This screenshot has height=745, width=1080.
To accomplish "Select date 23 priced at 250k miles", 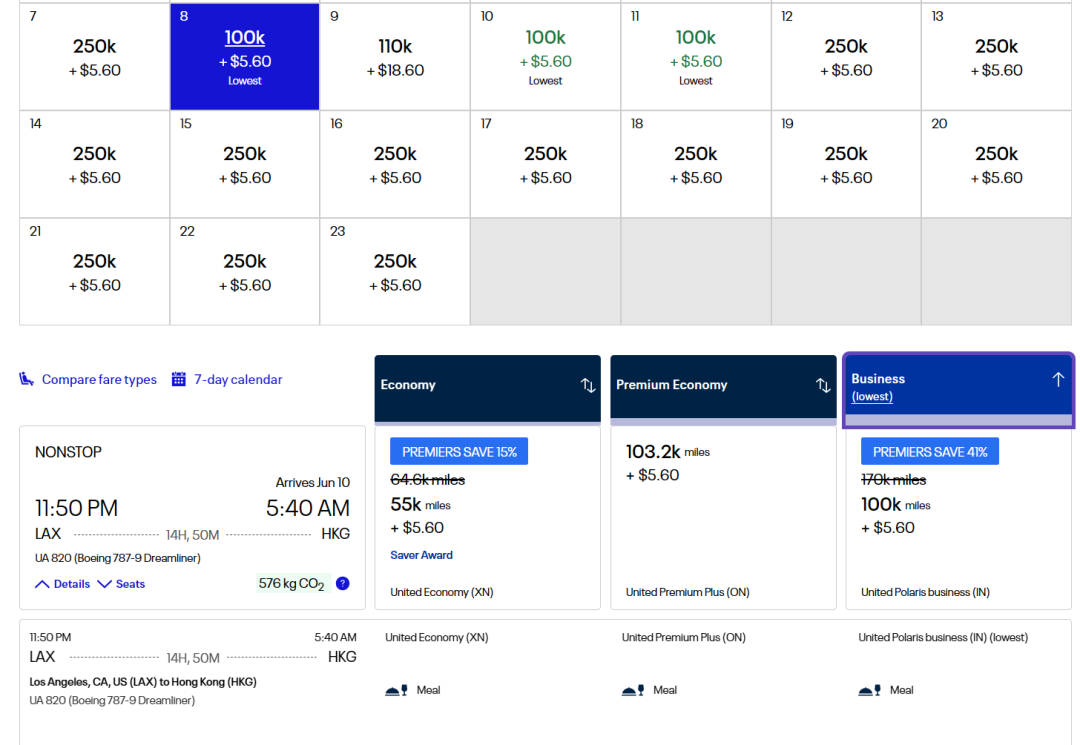I will pos(395,271).
